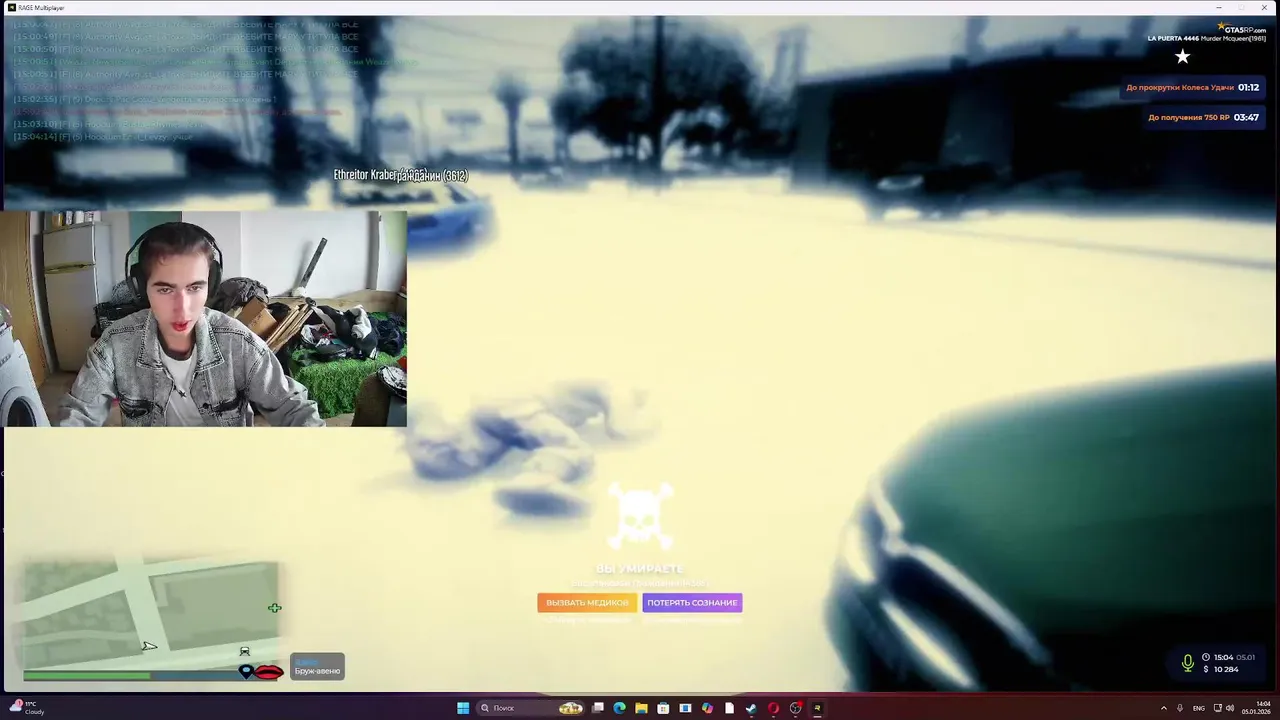This screenshot has height=720, width=1280.
Task: Switch the ENG input language indicator
Action: 1199,708
